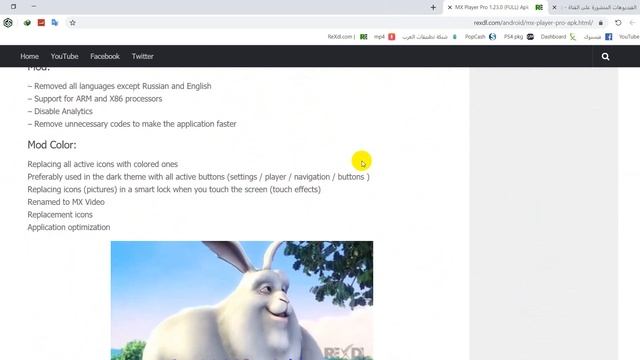Click 'Replacing all active icons with colored ones'
Screen dimensions: 640x360
point(102,164)
